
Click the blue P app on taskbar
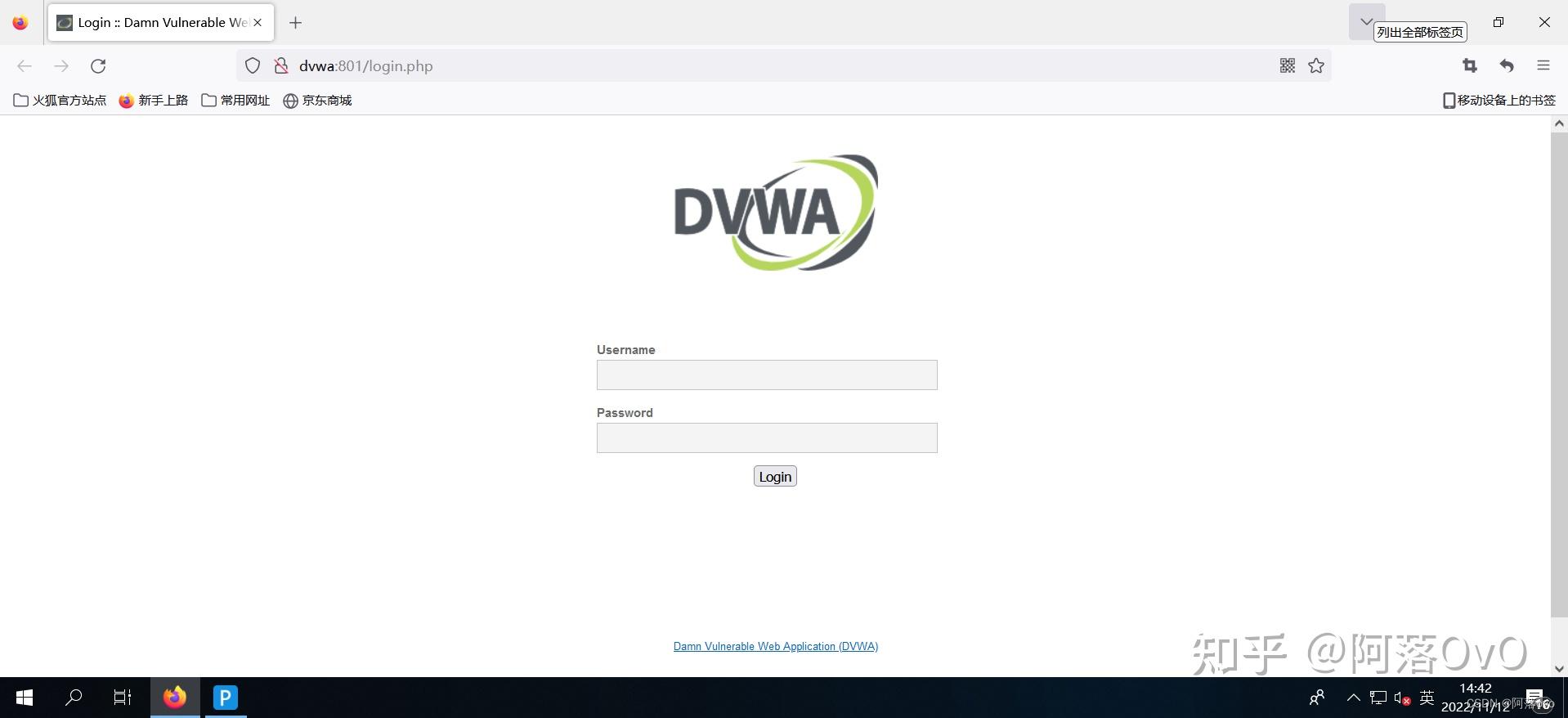coord(226,698)
